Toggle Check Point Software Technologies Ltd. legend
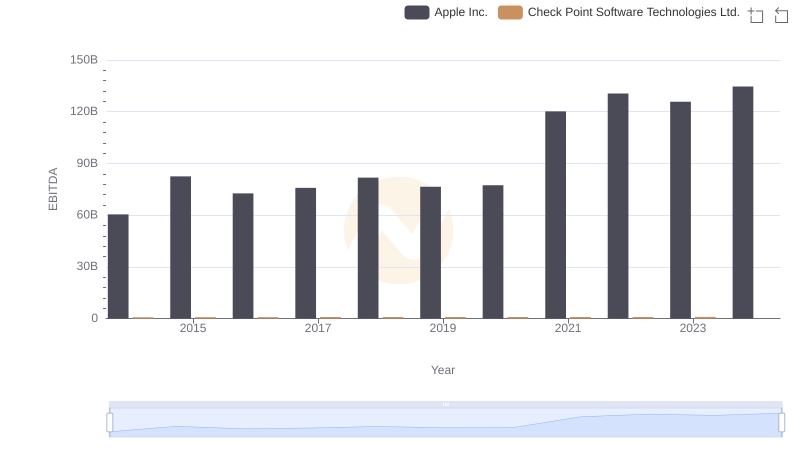 tap(618, 12)
